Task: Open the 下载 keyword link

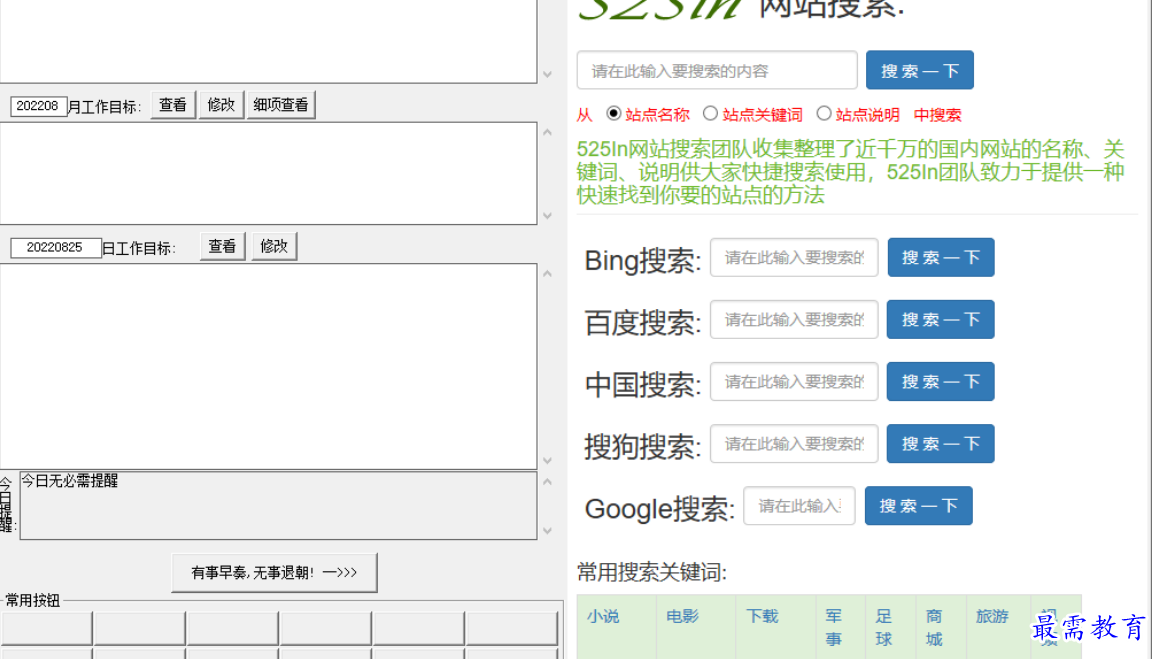Action: pos(762,616)
